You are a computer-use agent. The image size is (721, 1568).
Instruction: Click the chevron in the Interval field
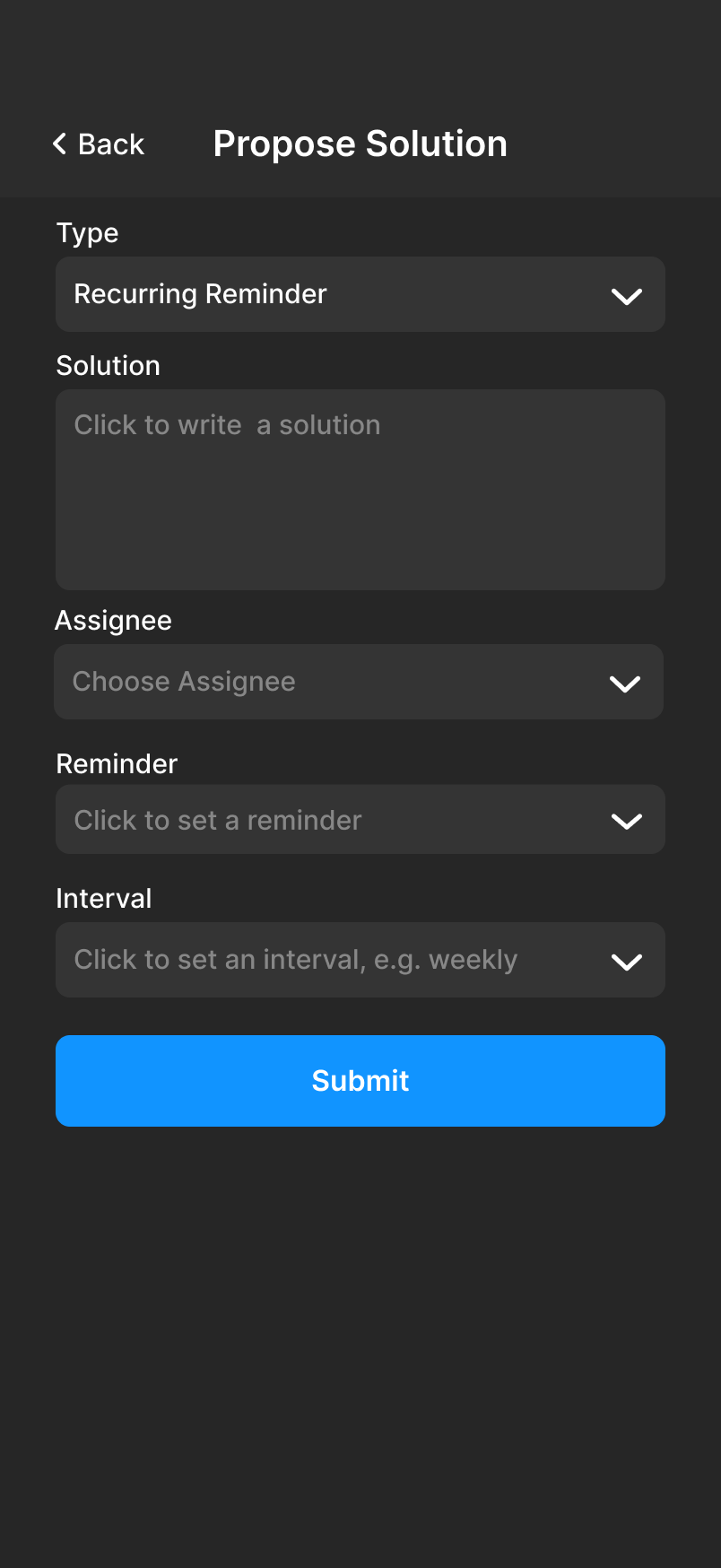tap(626, 963)
